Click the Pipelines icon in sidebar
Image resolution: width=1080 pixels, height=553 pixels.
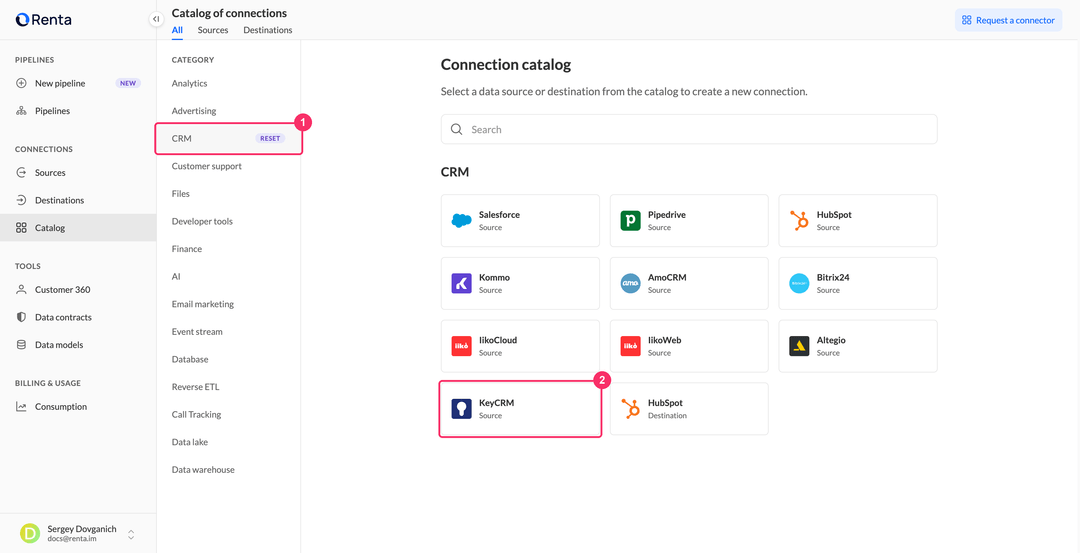[21, 111]
